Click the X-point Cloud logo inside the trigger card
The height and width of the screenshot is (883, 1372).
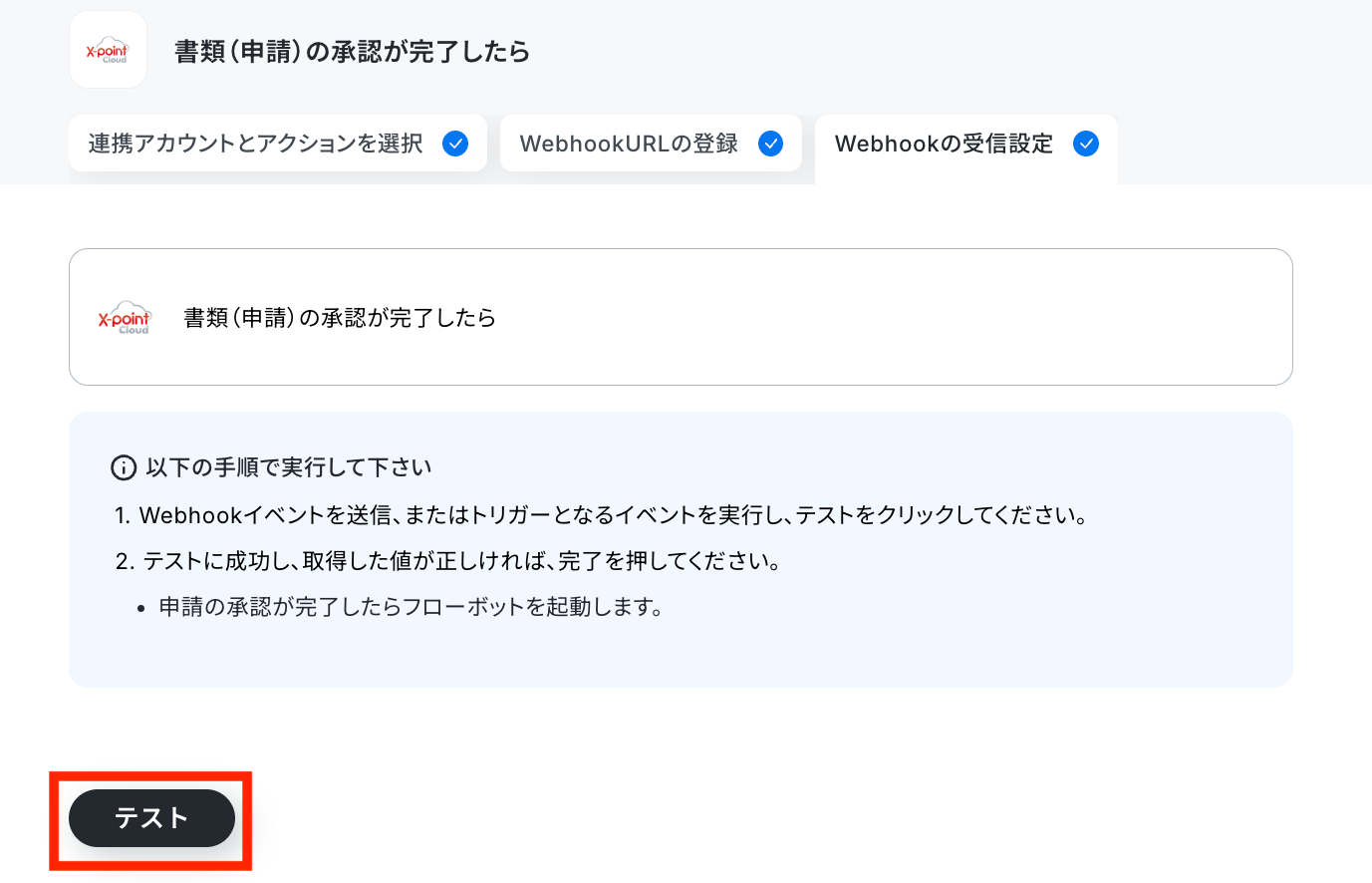(x=124, y=317)
